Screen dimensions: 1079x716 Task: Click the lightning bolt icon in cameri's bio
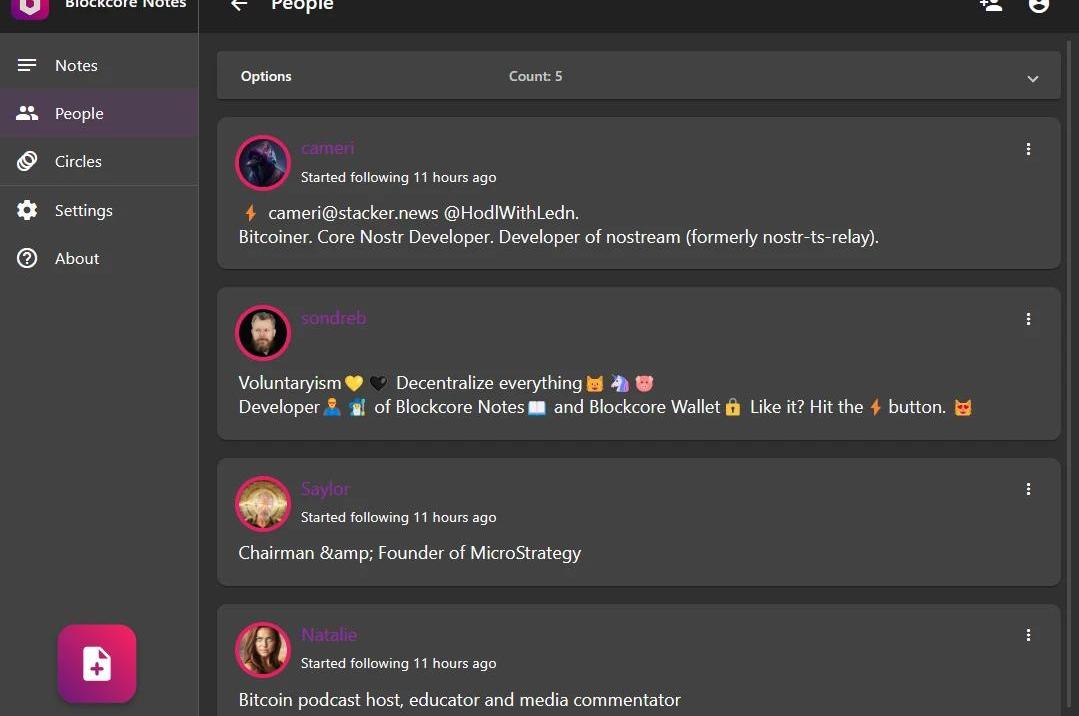pos(250,213)
